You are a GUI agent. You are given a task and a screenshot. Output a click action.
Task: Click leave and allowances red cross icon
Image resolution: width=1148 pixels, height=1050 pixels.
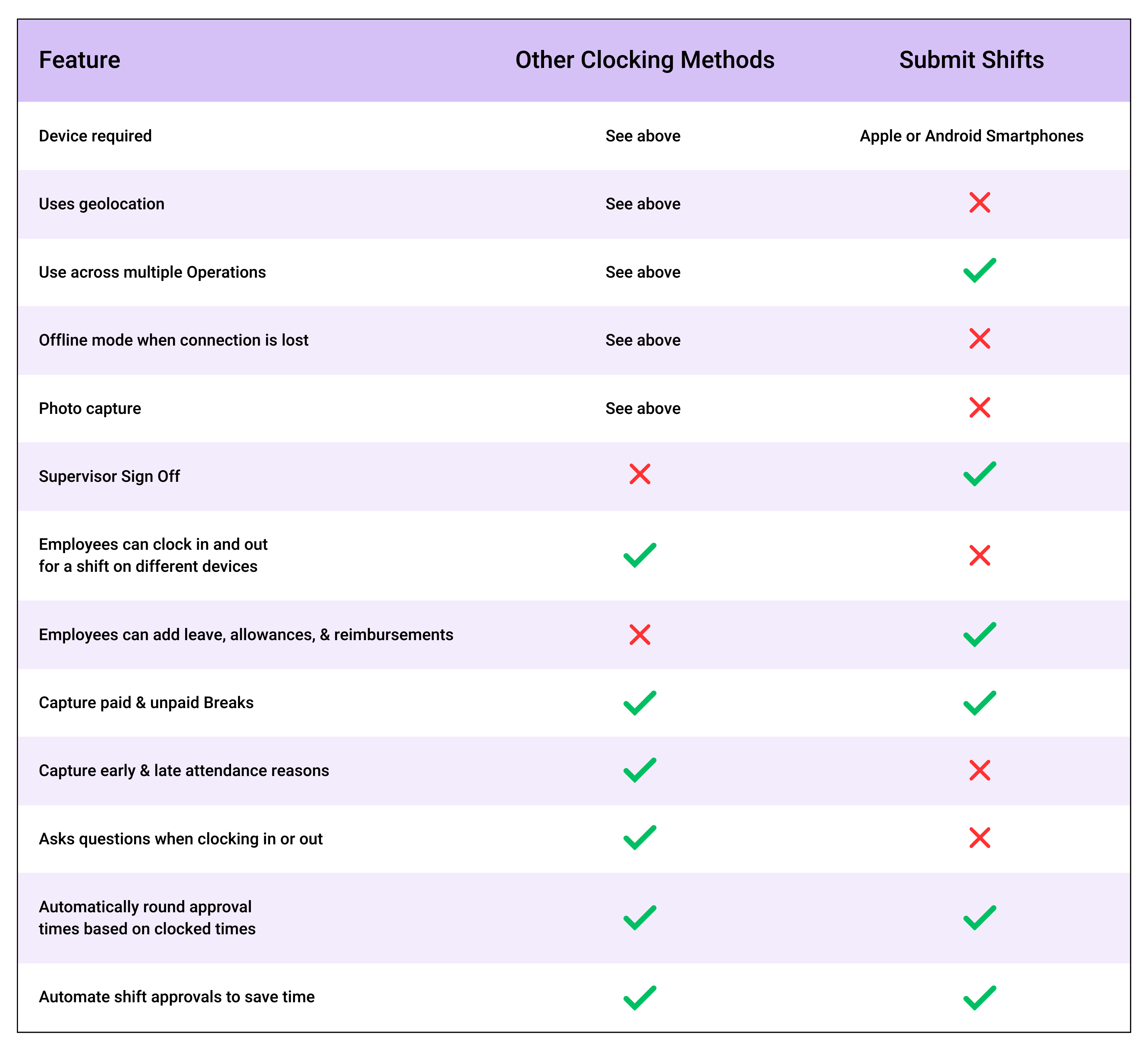[640, 635]
